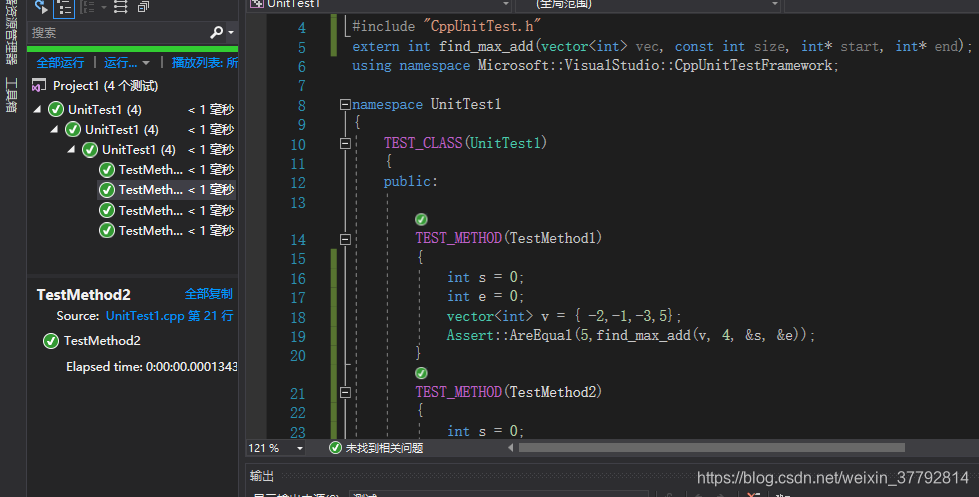This screenshot has width=979, height=497.
Task: Click the editor horizontal scrollbar thumb
Action: click(712, 448)
